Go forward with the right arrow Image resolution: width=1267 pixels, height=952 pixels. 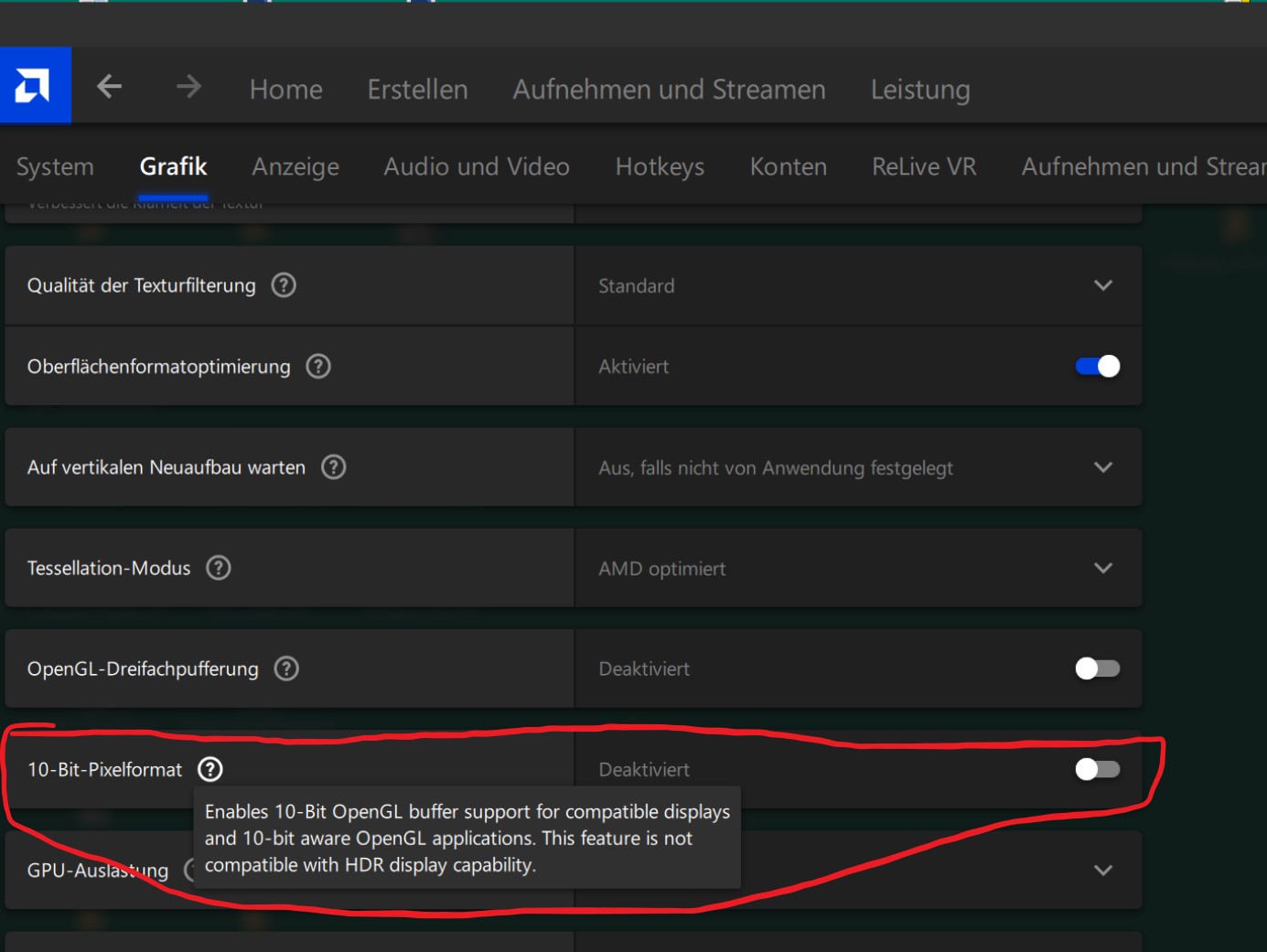pyautogui.click(x=188, y=87)
